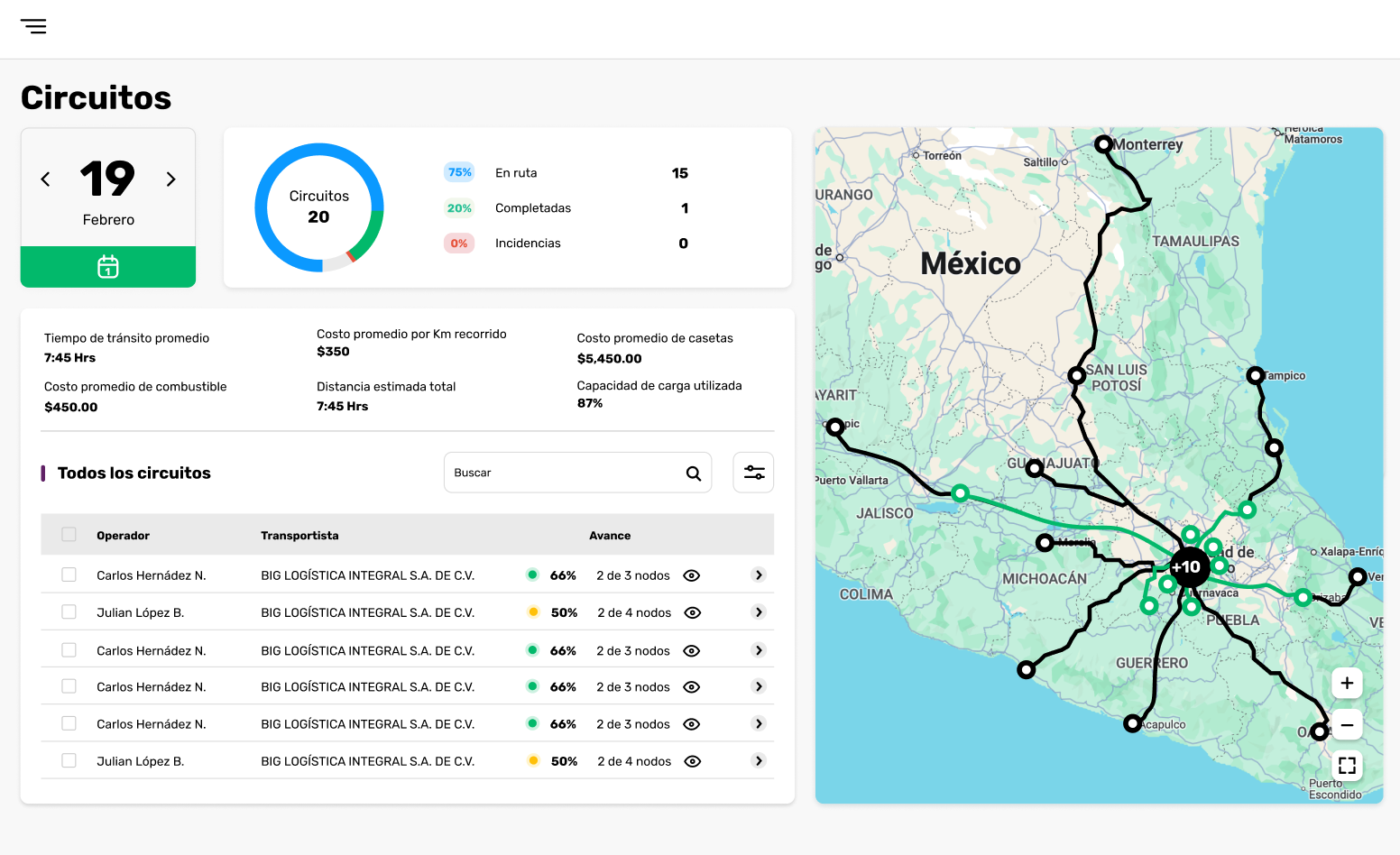
Task: Click the Tiempo de tránsito promedio value 7:45 Hrs
Action: pyautogui.click(x=70, y=358)
